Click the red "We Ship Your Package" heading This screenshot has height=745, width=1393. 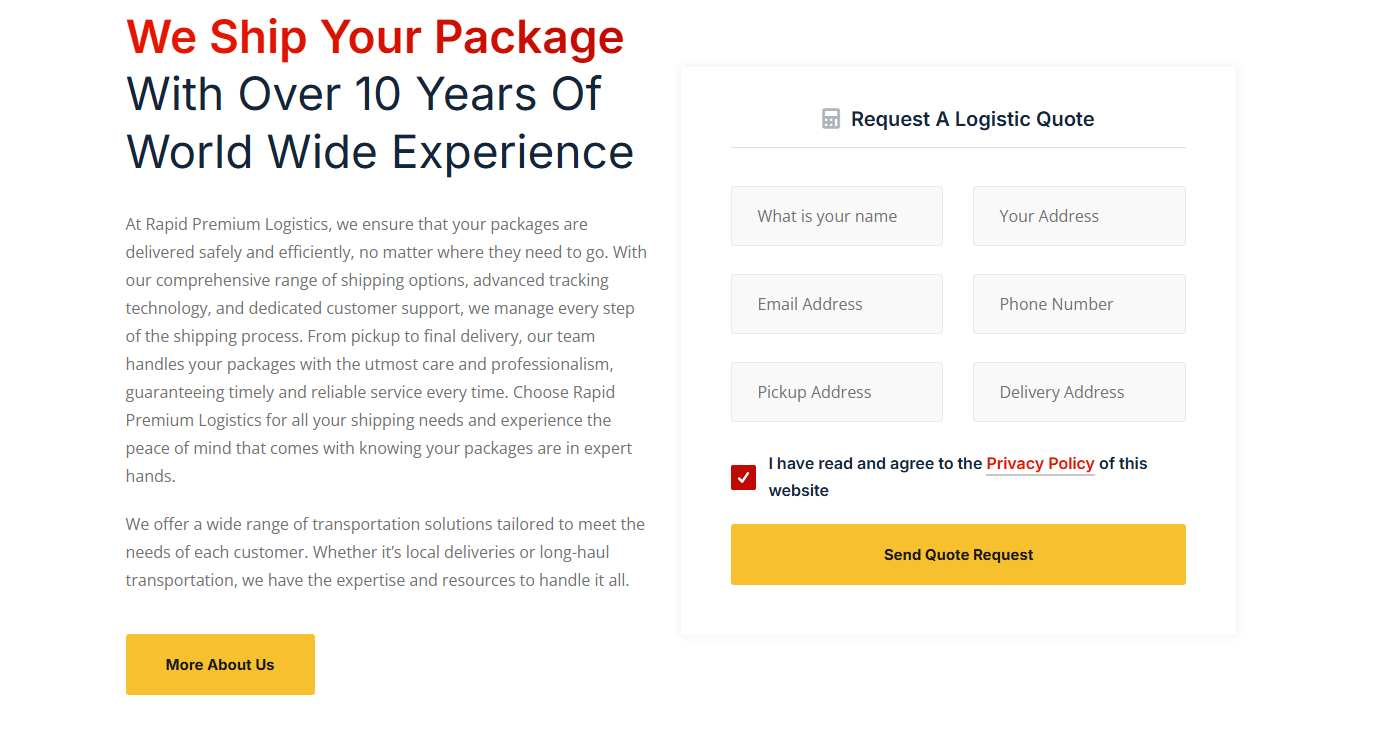pos(375,37)
